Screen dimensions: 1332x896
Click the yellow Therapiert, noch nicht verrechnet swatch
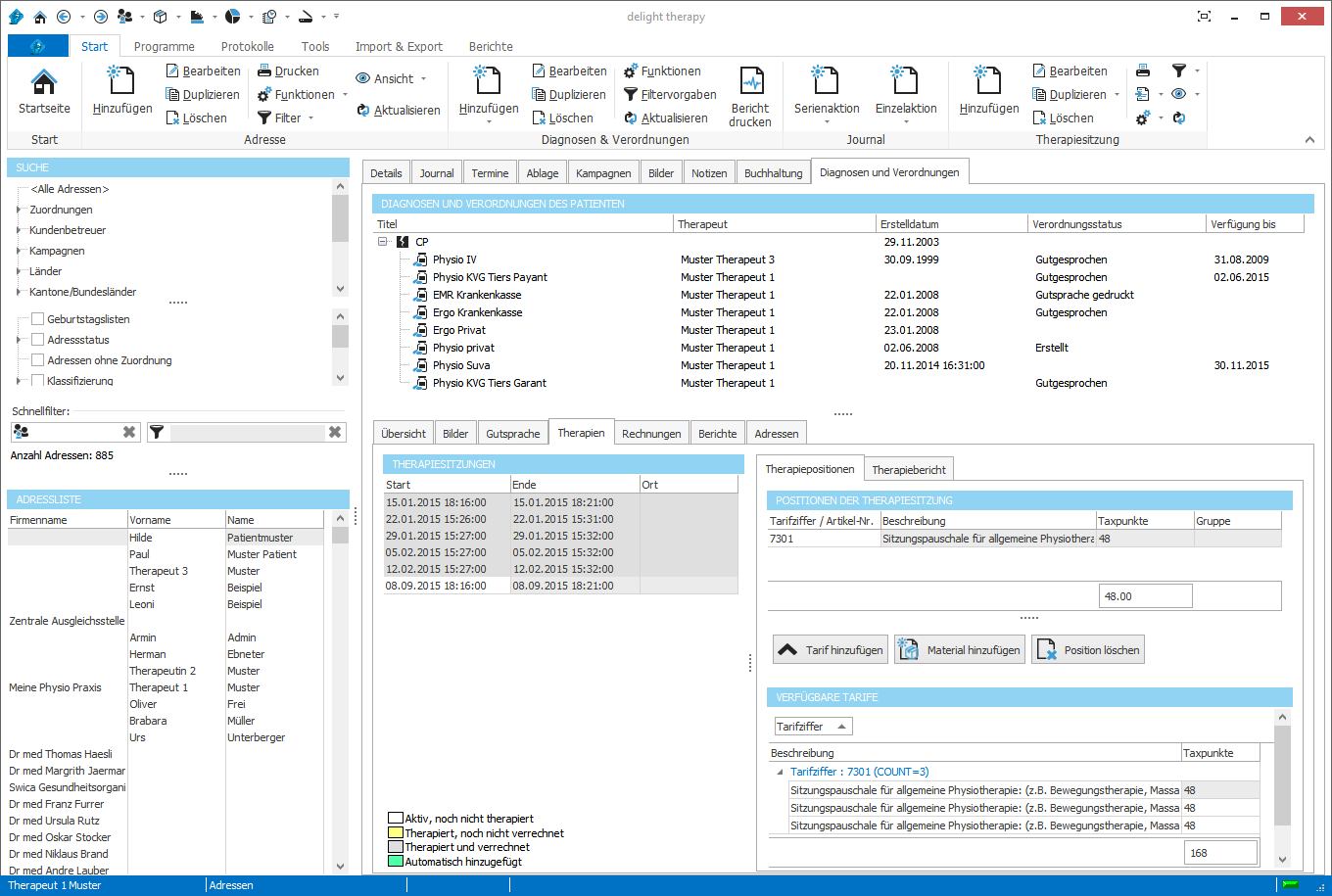point(396,833)
